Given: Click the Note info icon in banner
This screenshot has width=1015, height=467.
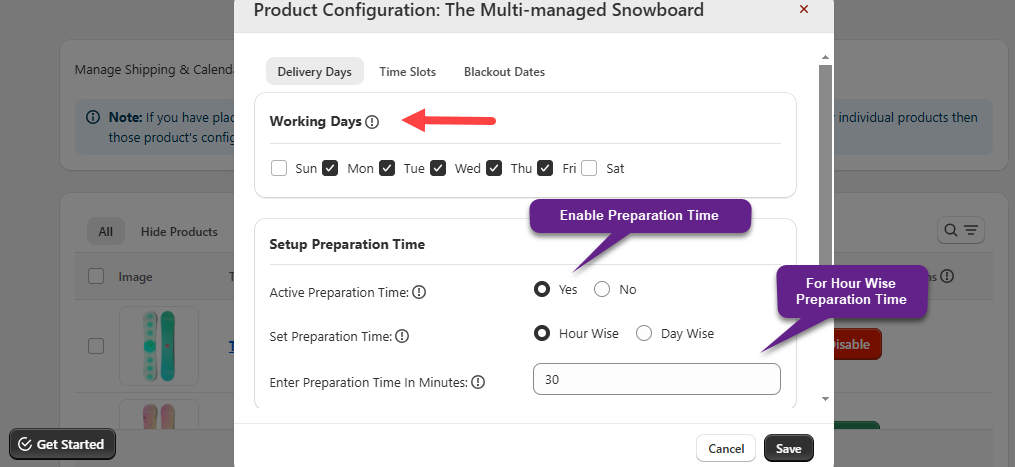Looking at the screenshot, I should [x=93, y=117].
